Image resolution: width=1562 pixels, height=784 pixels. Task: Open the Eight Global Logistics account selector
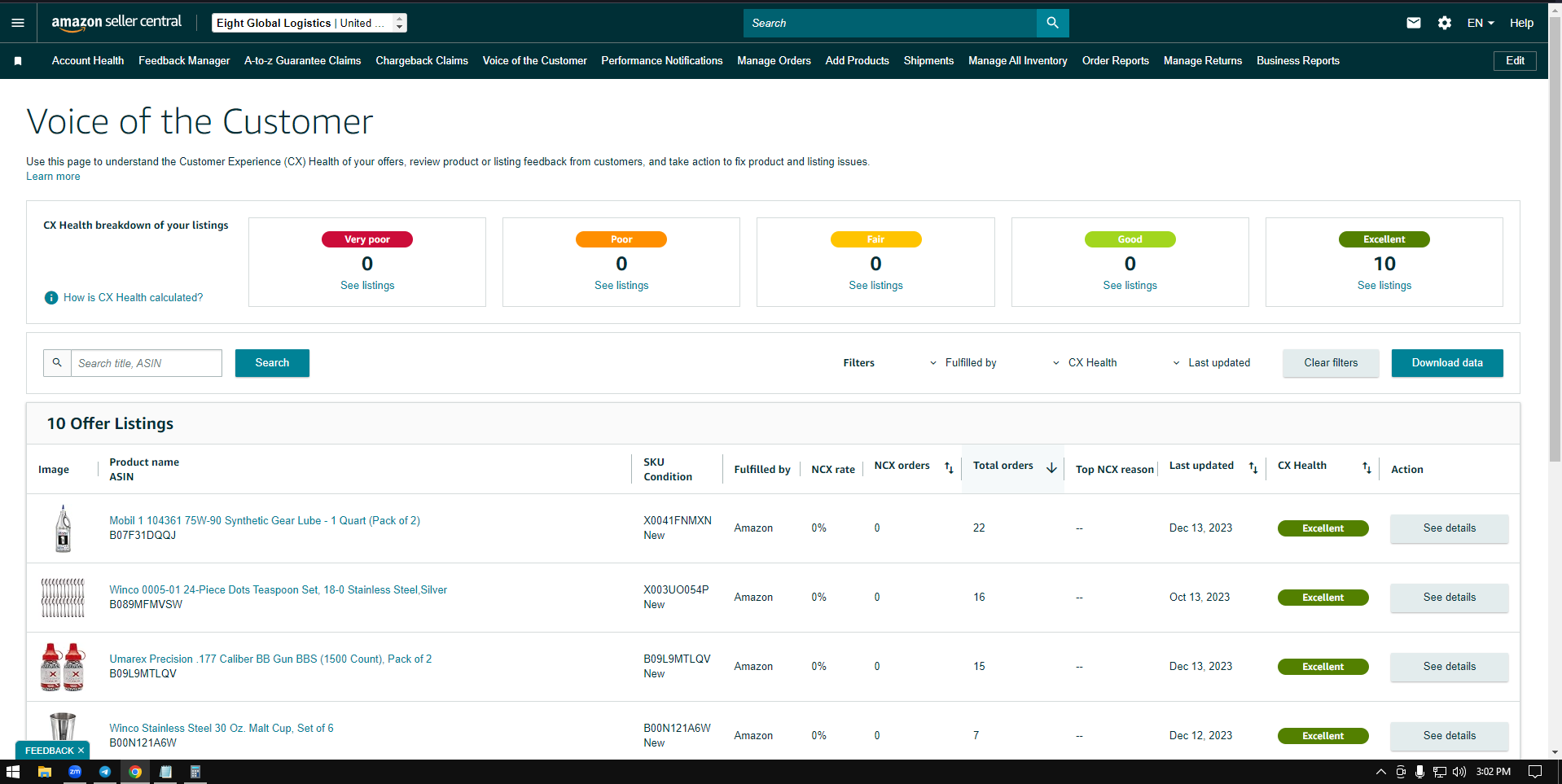[x=309, y=23]
